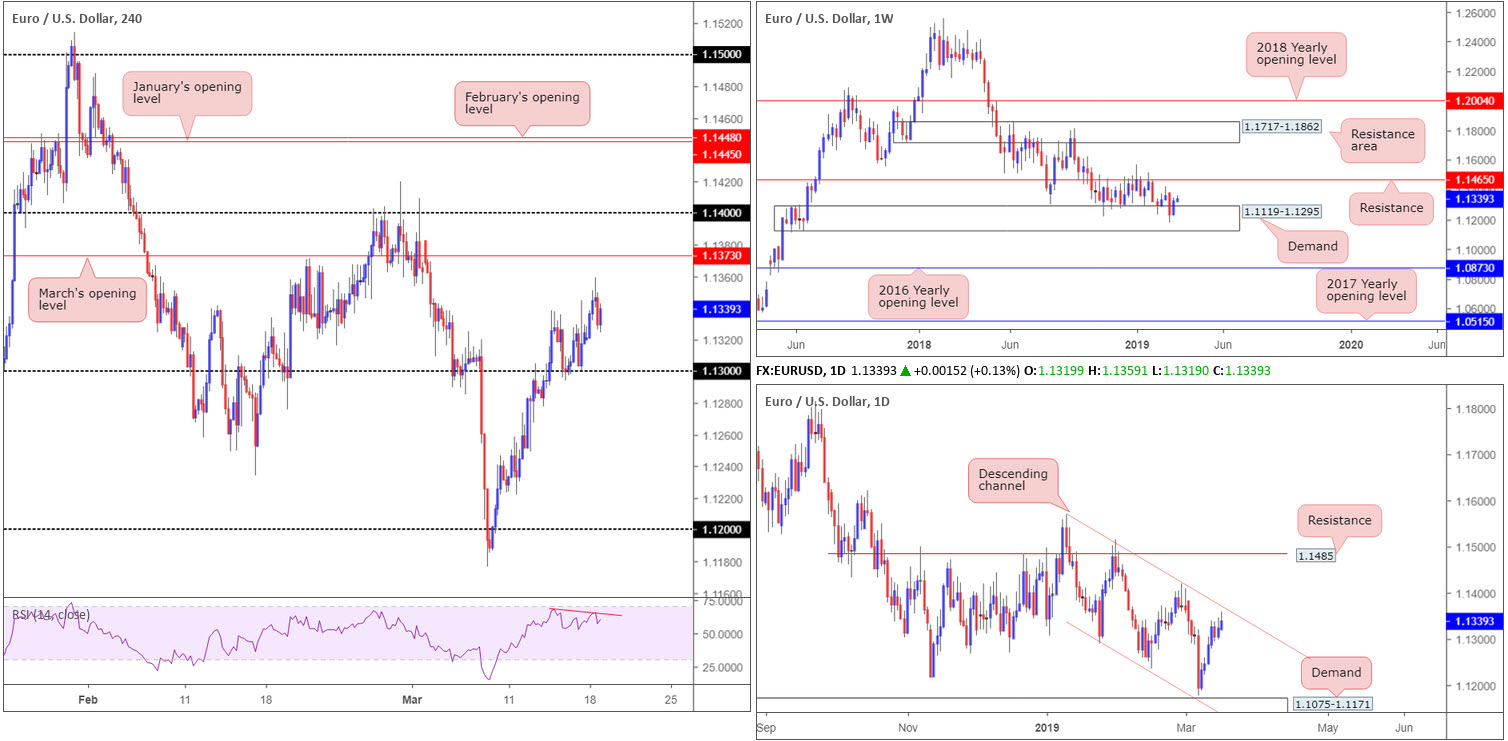Select the weekly chart "Resistance" callout
Image resolution: width=1508 pixels, height=741 pixels.
1389,208
